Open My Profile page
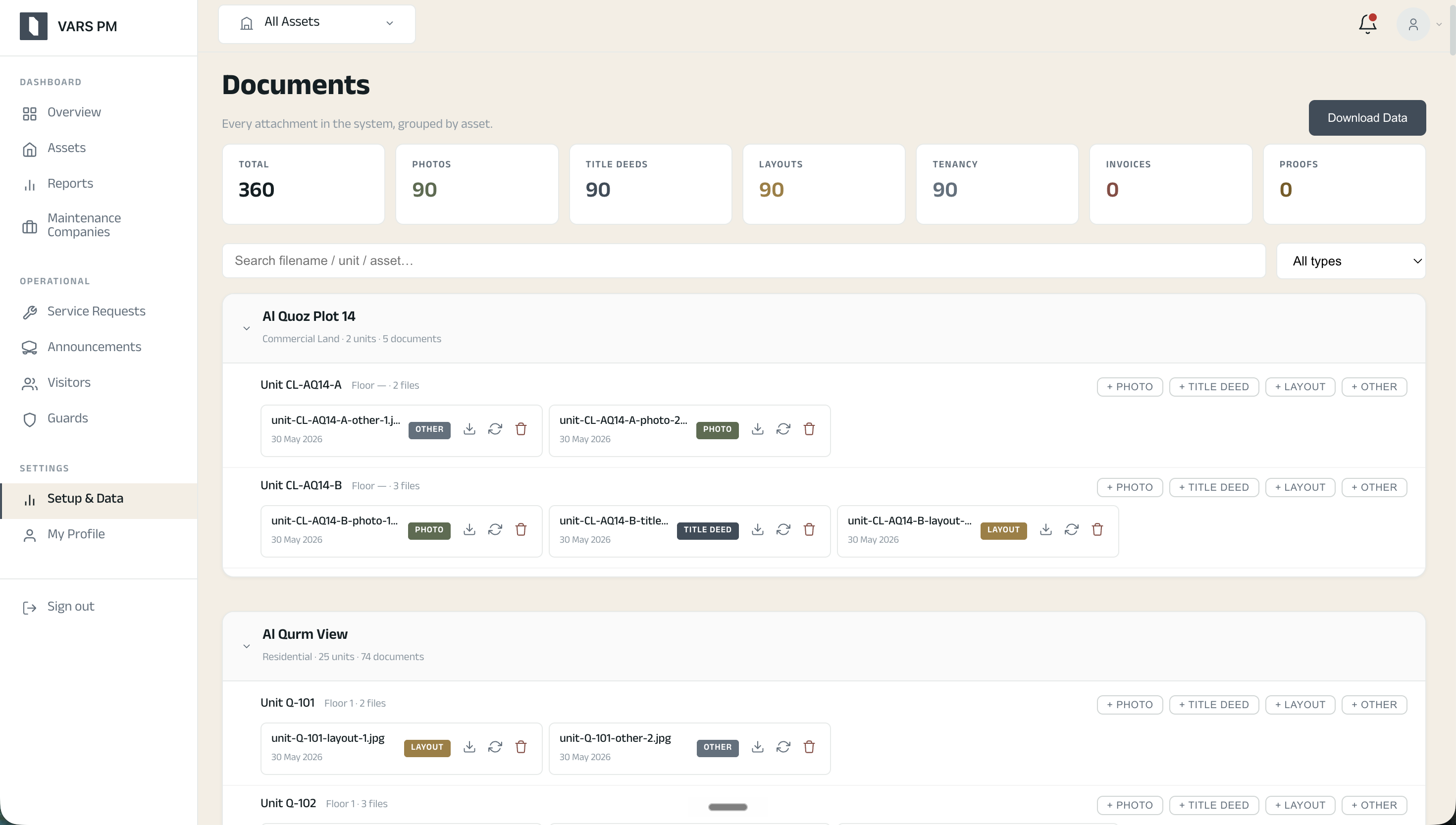 coord(99,534)
